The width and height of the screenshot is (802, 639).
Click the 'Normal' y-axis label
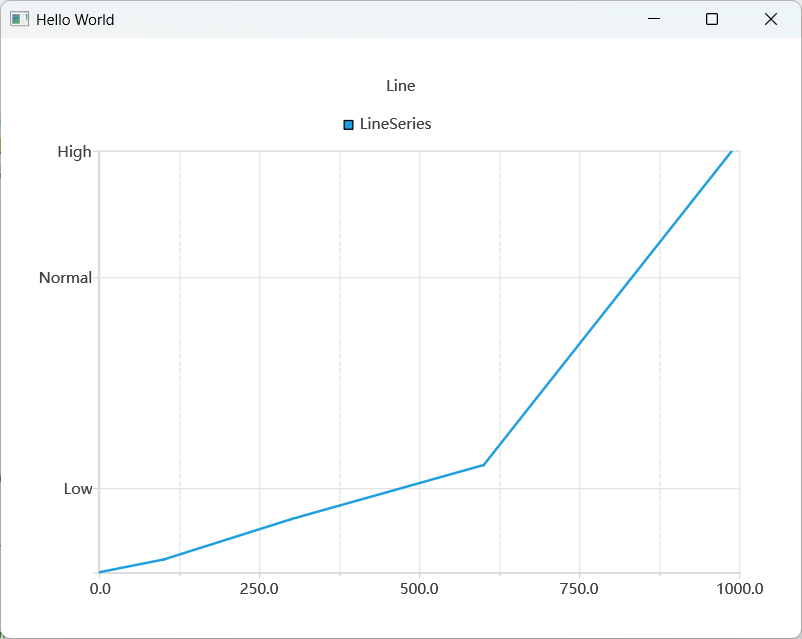(65, 278)
